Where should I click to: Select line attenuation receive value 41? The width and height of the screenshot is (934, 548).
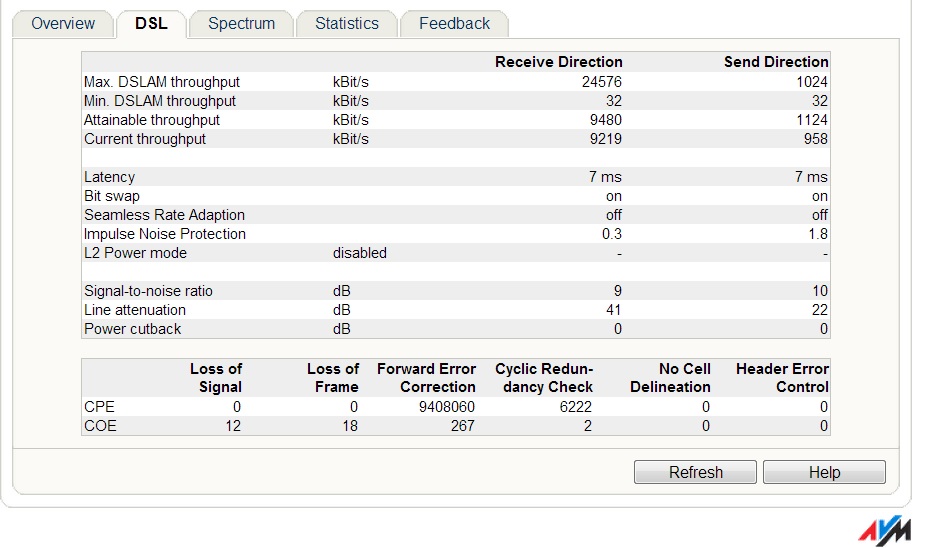pos(614,310)
